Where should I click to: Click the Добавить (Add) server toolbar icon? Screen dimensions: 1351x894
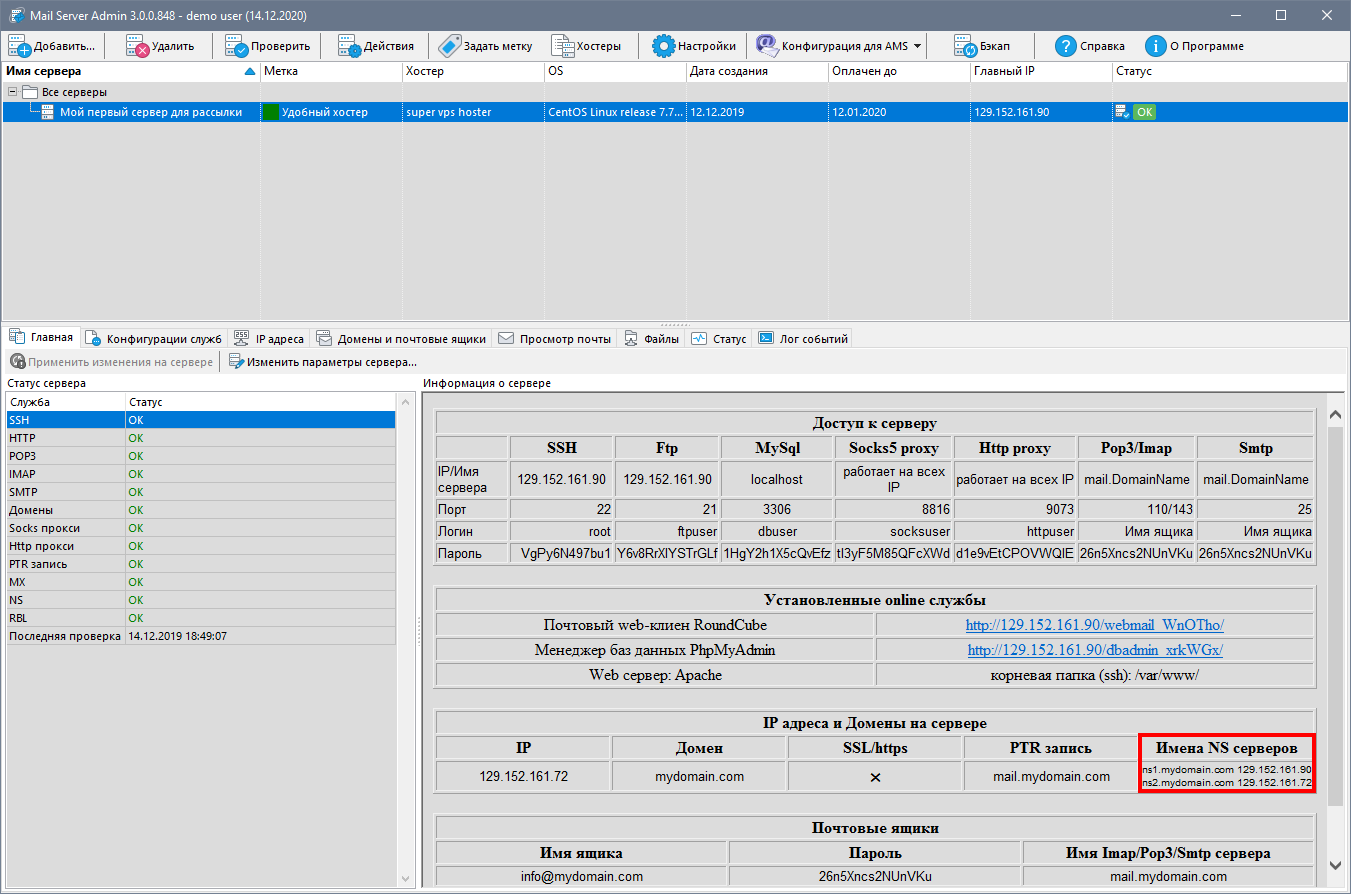tap(20, 46)
